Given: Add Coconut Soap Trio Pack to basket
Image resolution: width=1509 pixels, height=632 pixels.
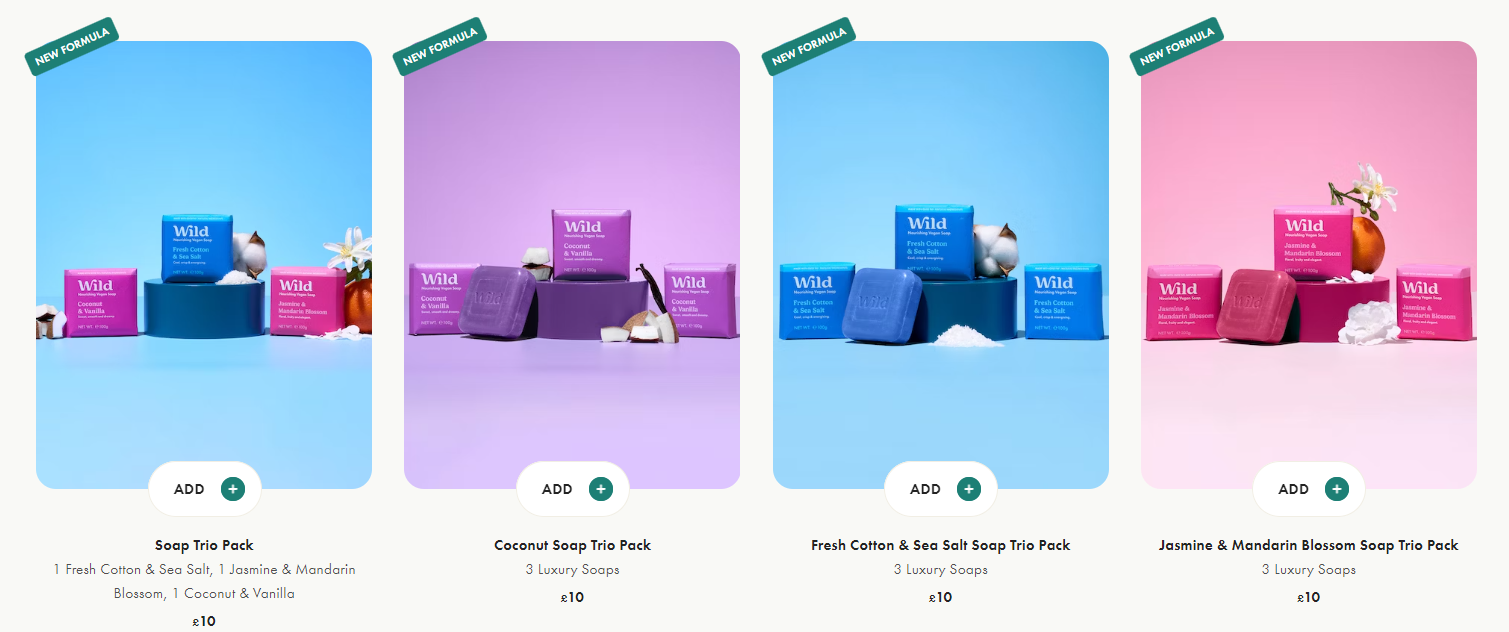Looking at the screenshot, I should tap(573, 489).
